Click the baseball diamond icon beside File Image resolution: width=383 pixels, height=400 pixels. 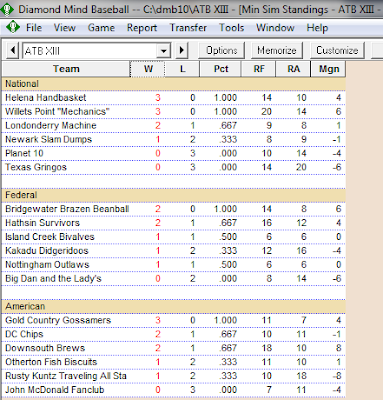pyautogui.click(x=13, y=27)
